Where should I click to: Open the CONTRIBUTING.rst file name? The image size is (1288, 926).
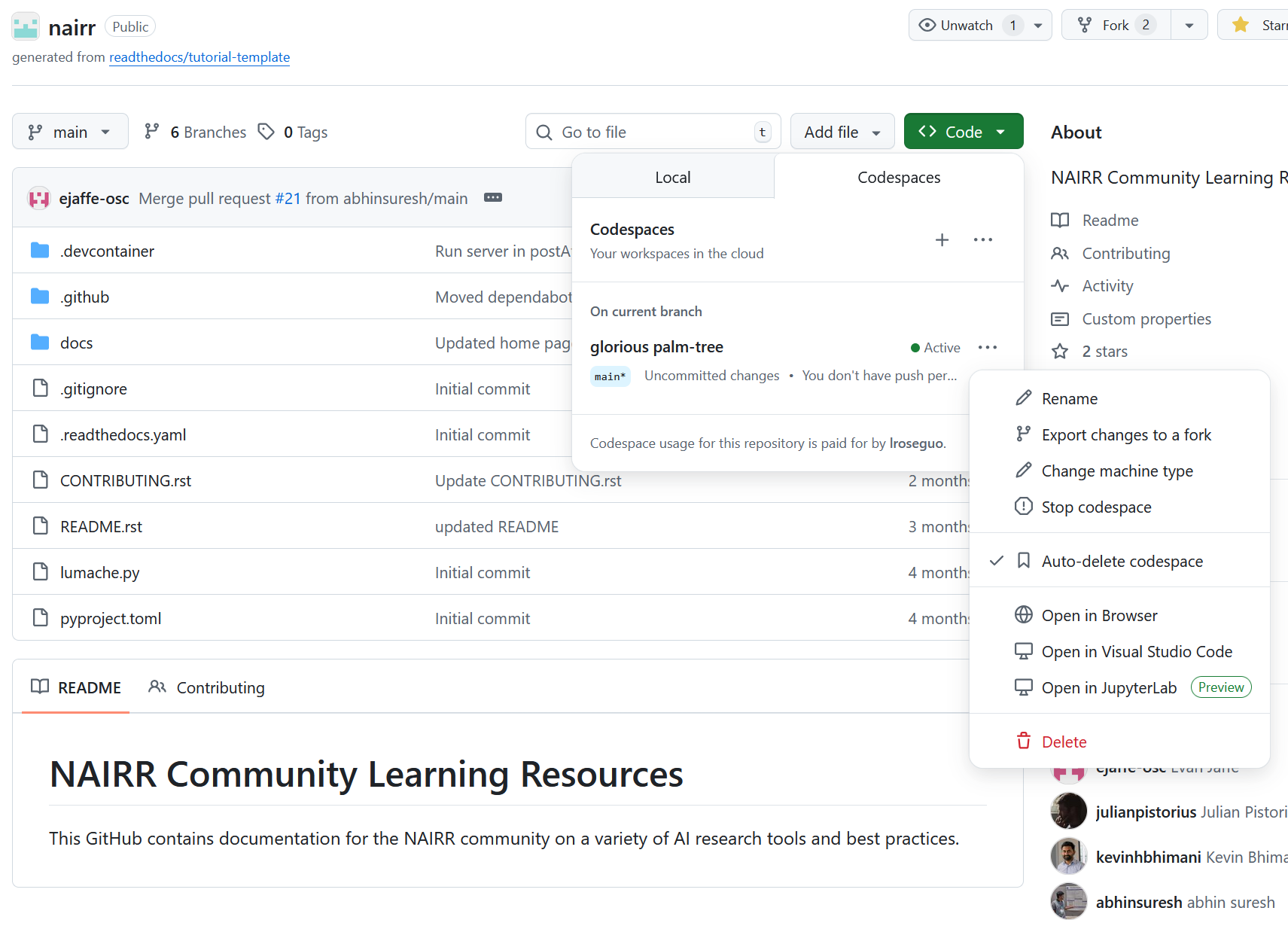(126, 481)
